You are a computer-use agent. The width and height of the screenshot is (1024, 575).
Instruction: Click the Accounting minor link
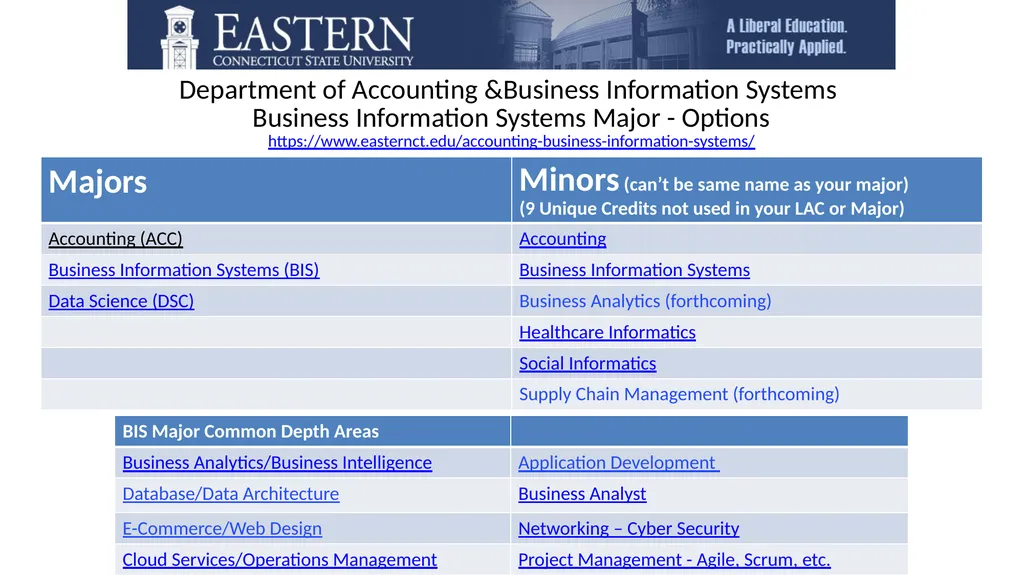tap(562, 238)
